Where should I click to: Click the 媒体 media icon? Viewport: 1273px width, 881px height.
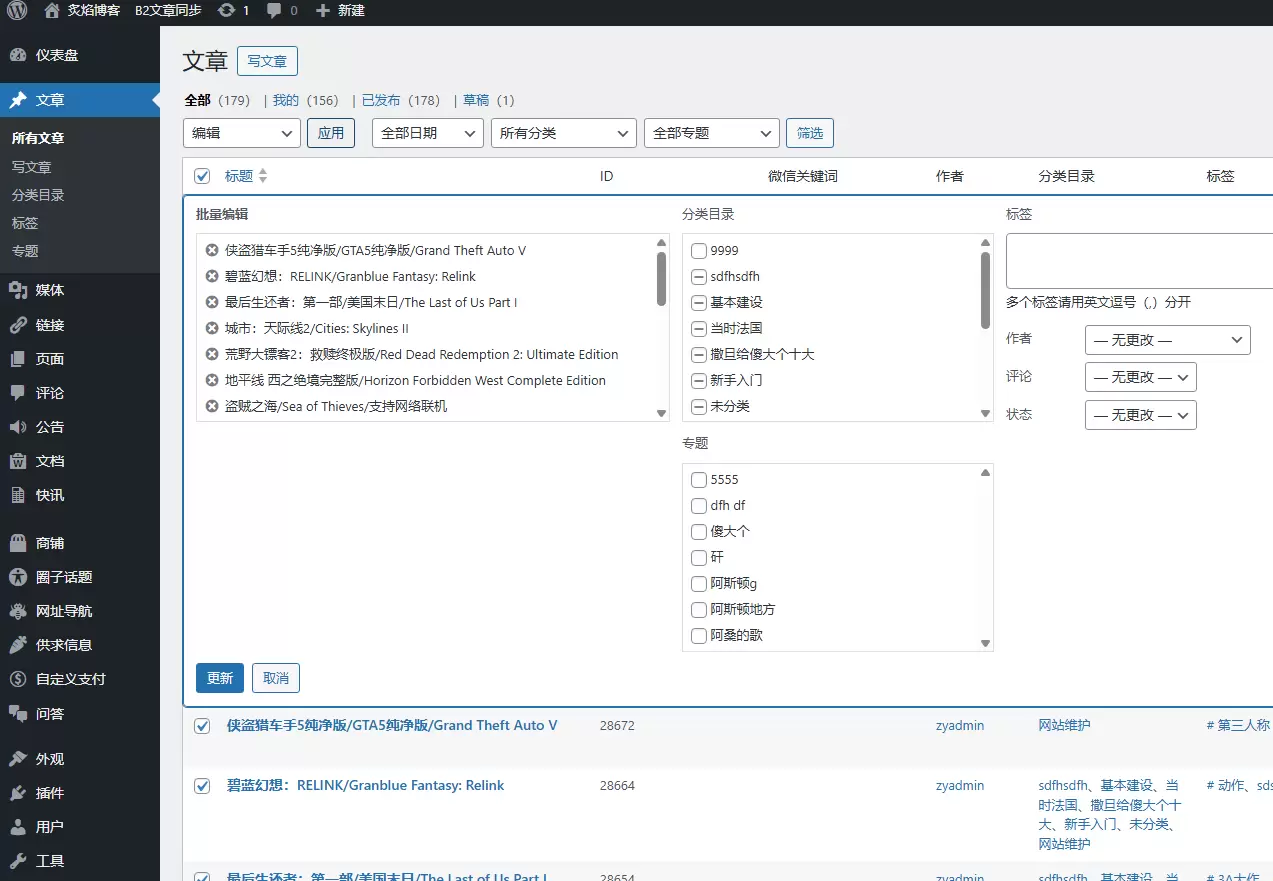point(18,290)
